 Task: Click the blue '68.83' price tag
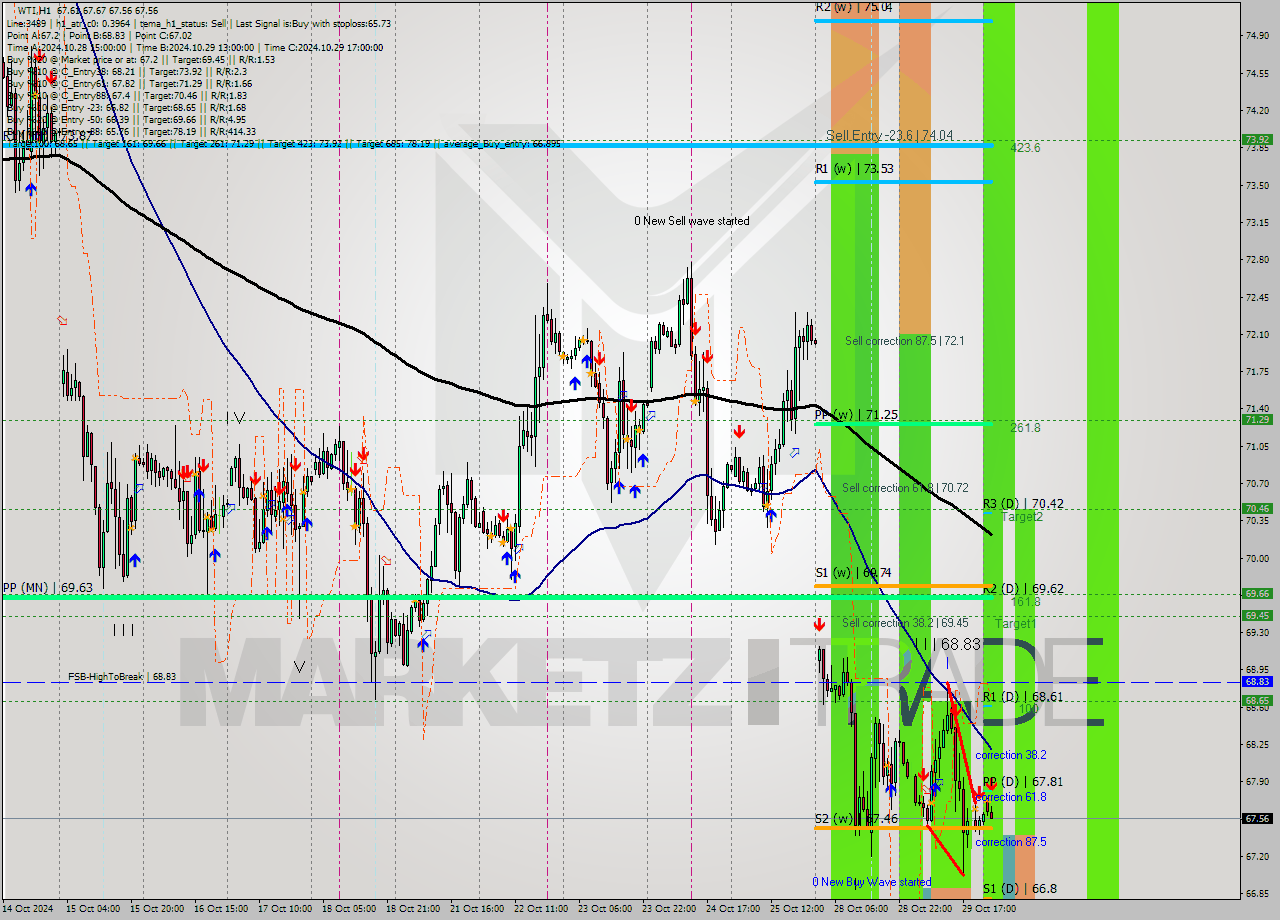[x=1257, y=681]
